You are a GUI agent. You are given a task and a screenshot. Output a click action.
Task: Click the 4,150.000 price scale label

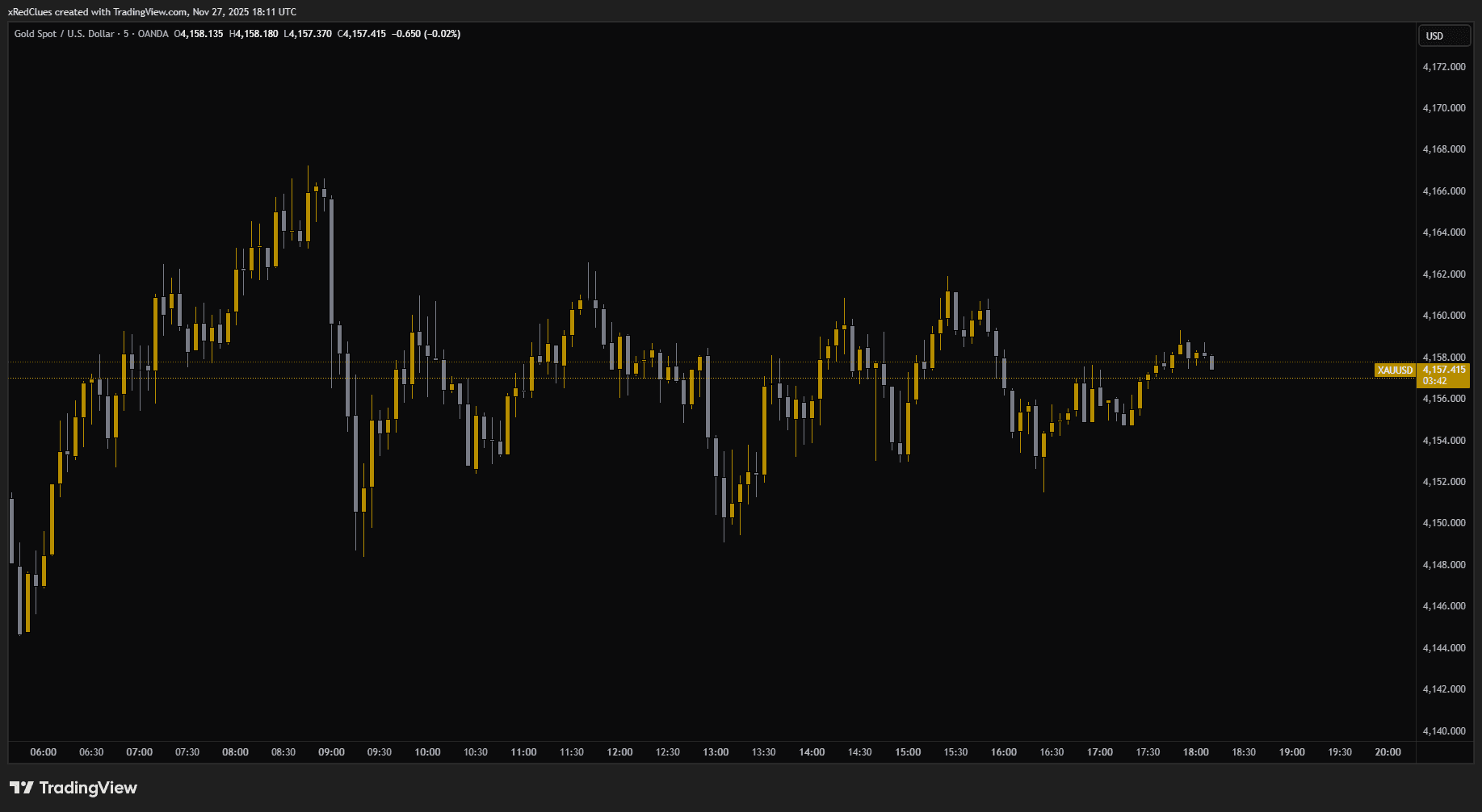[1443, 523]
